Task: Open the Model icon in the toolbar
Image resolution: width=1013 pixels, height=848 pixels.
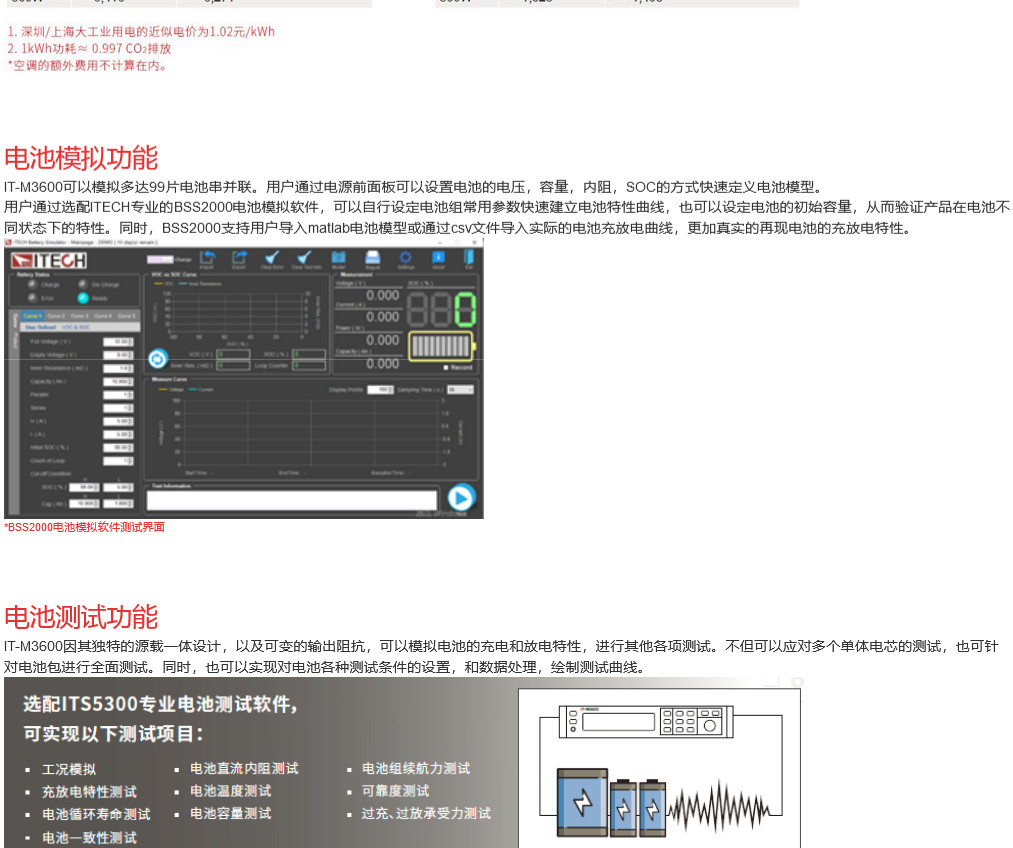Action: pyautogui.click(x=338, y=258)
